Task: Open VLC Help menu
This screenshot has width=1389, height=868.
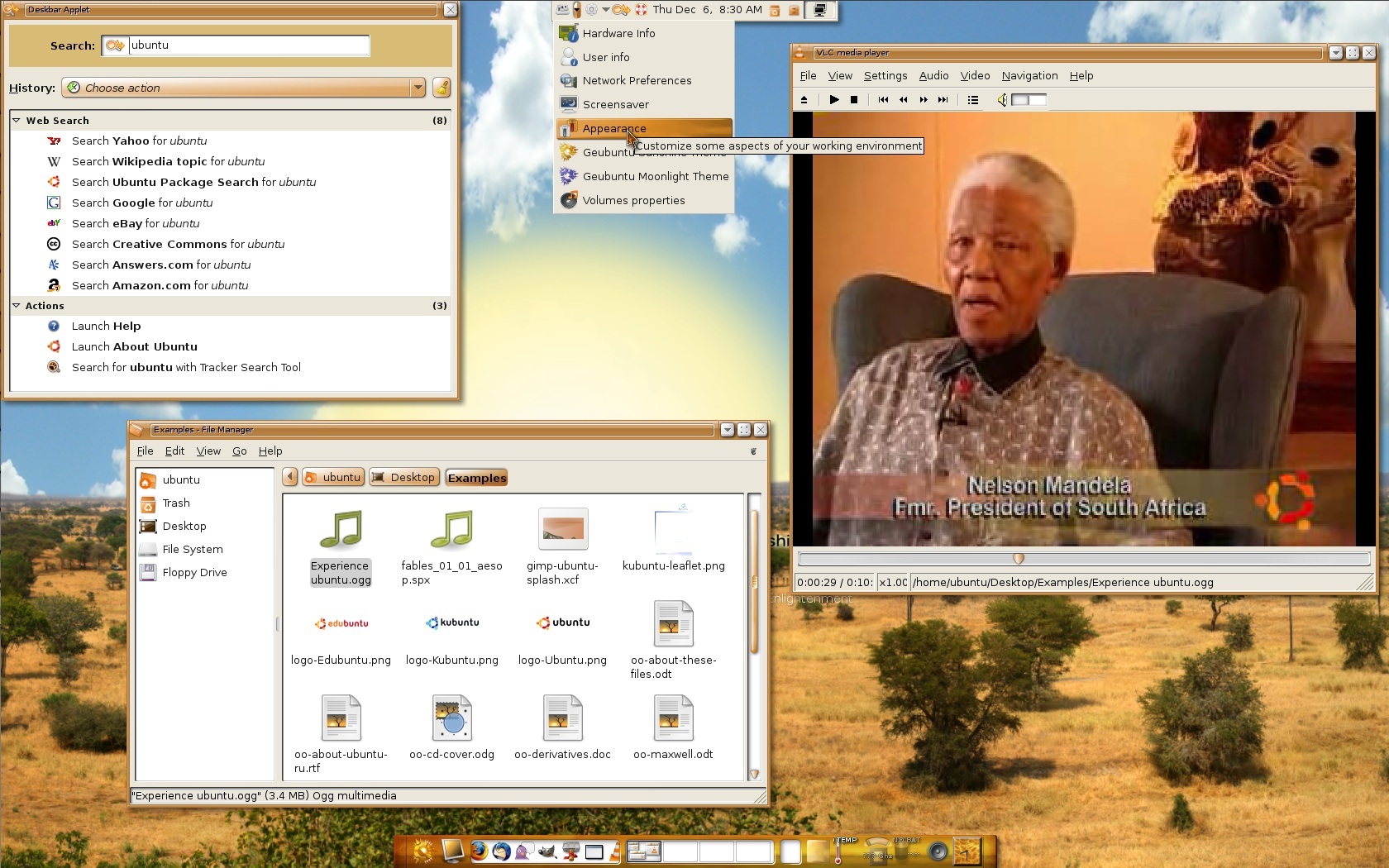Action: [1081, 75]
